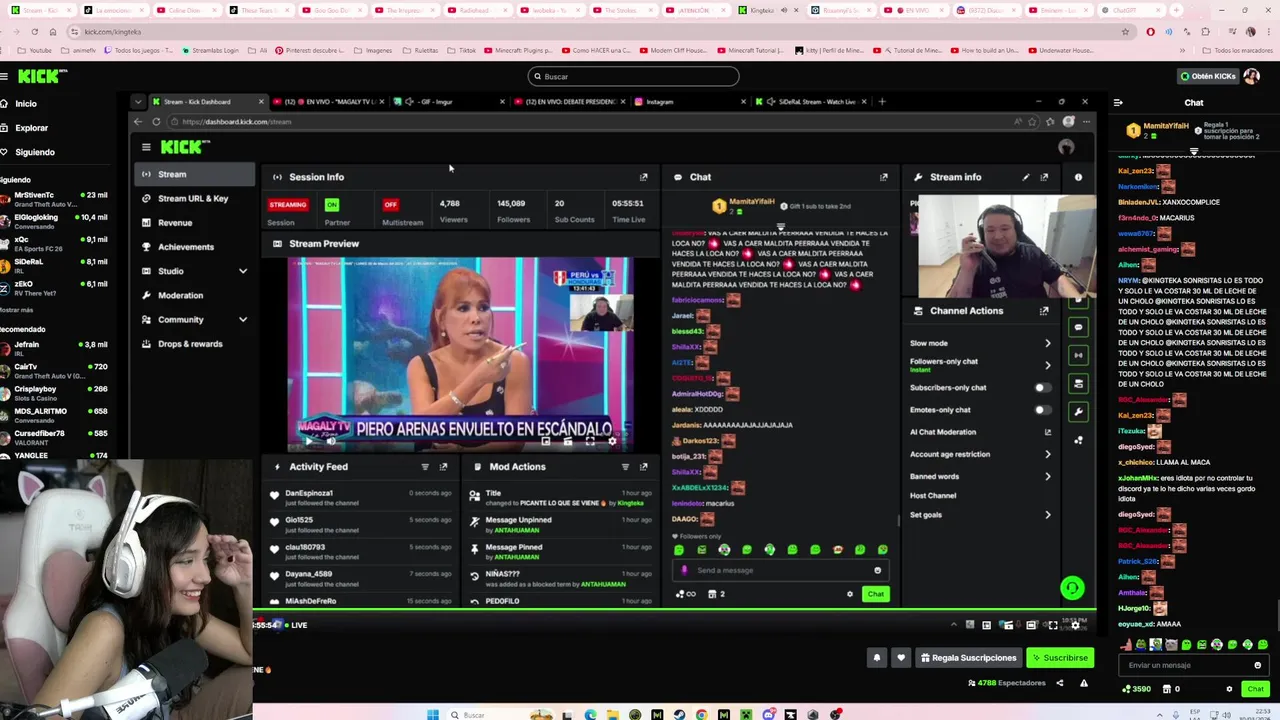Screen dimensions: 1280x720
Task: Share the stream via share icon
Action: 1060,683
